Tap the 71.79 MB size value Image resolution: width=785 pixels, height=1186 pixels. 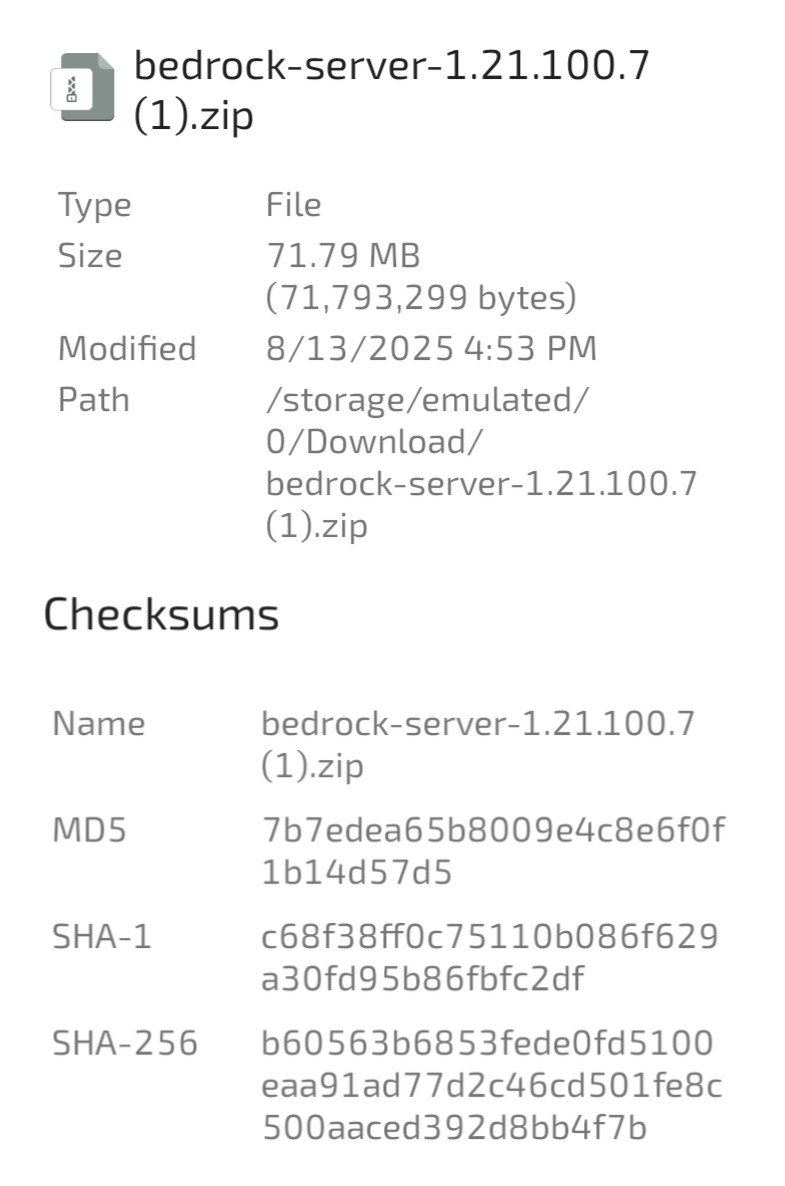[343, 256]
